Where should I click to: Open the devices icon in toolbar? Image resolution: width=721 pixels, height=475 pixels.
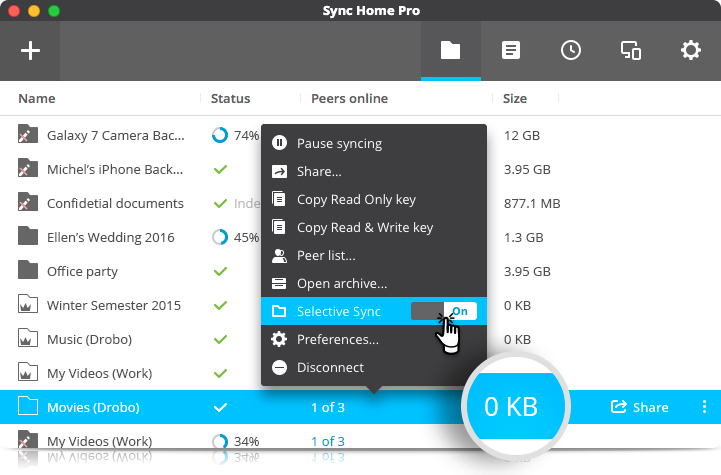click(x=631, y=50)
